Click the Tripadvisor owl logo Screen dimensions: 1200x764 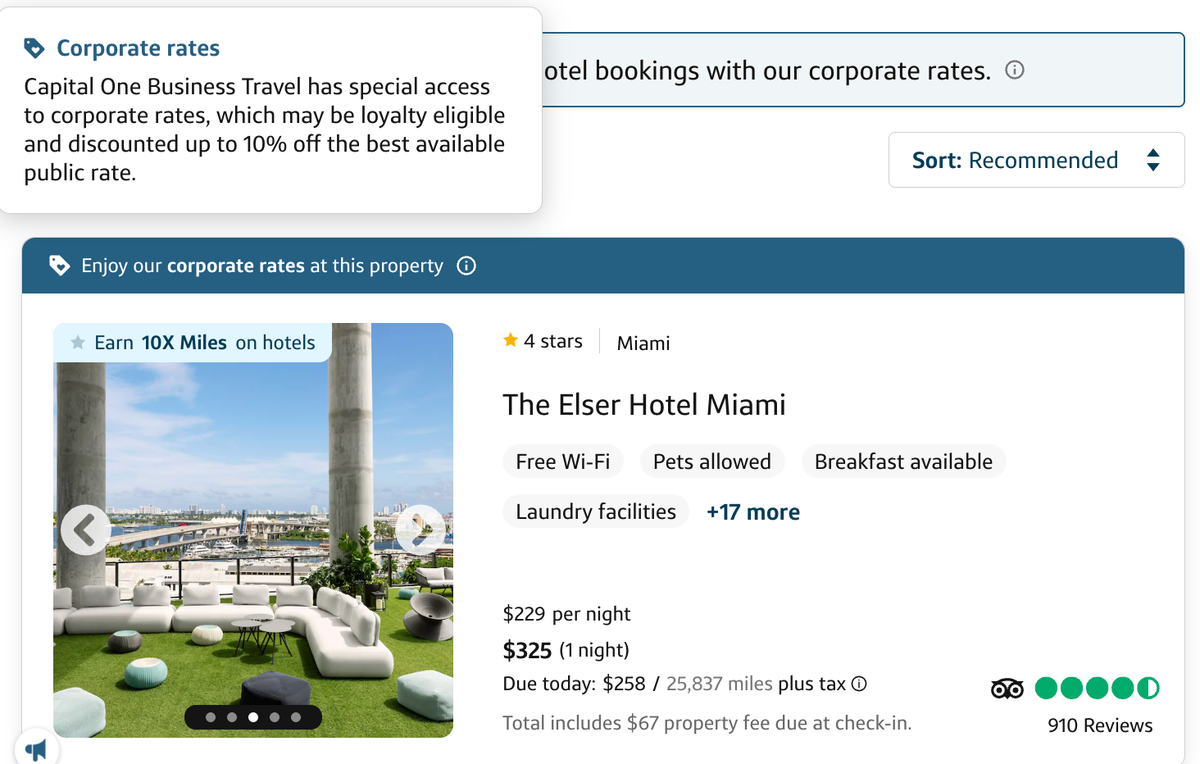1008,688
